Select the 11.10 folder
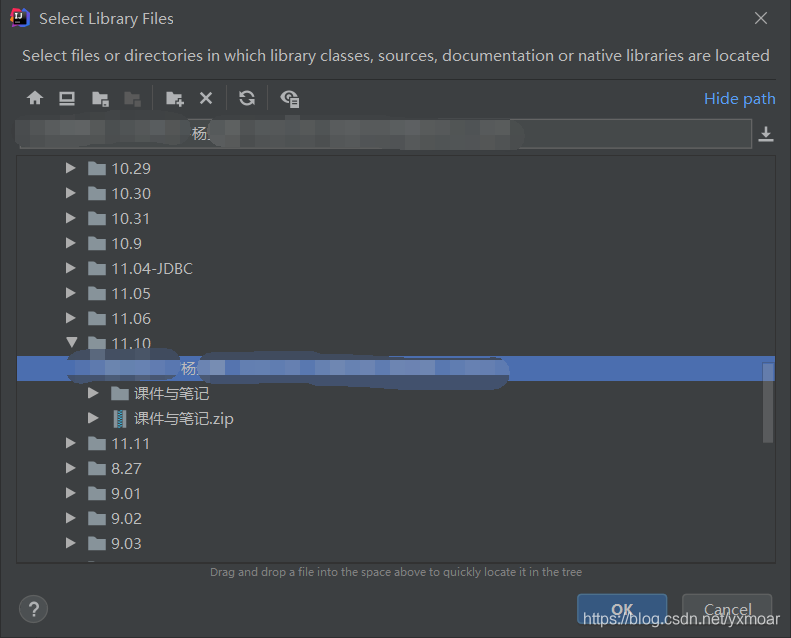Viewport: 791px width, 638px height. pyautogui.click(x=119, y=343)
